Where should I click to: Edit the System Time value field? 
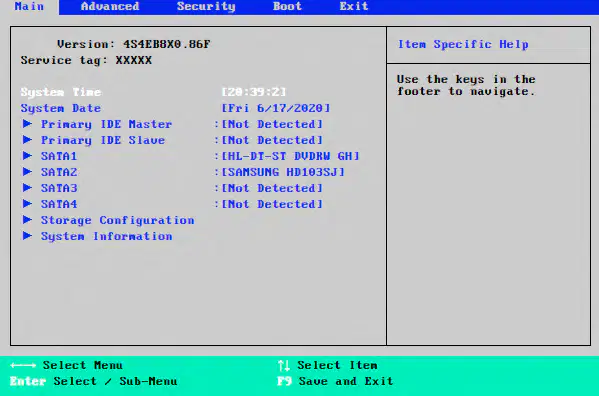254,92
